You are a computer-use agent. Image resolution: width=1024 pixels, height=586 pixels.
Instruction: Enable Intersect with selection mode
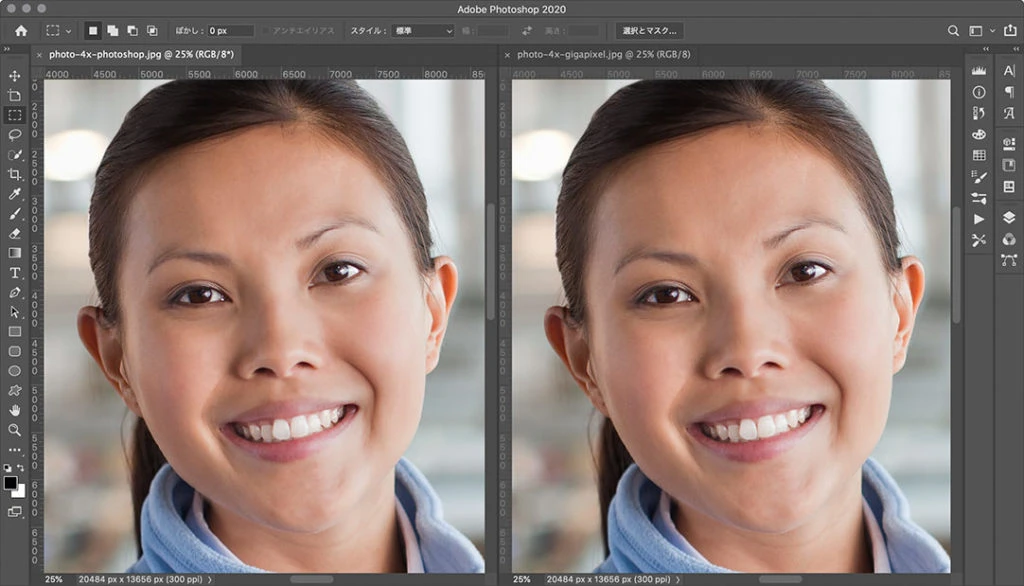152,31
